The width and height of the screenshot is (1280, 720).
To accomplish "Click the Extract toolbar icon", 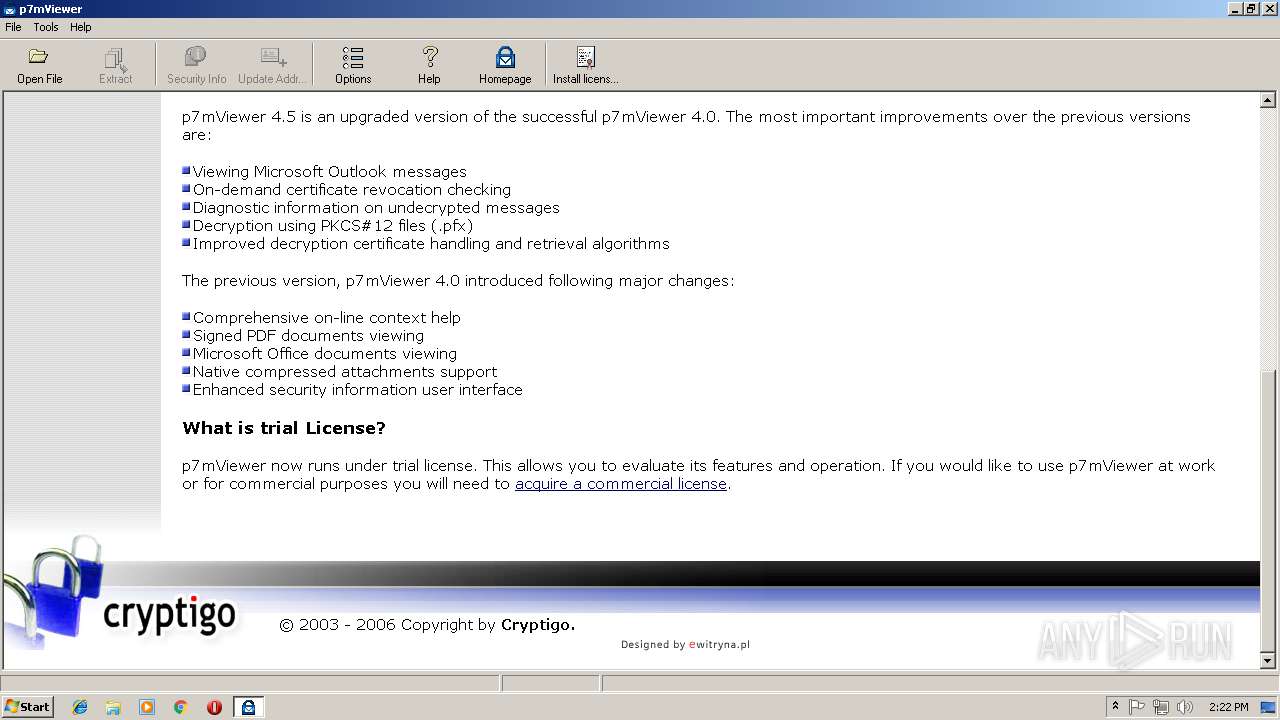I will pos(115,65).
